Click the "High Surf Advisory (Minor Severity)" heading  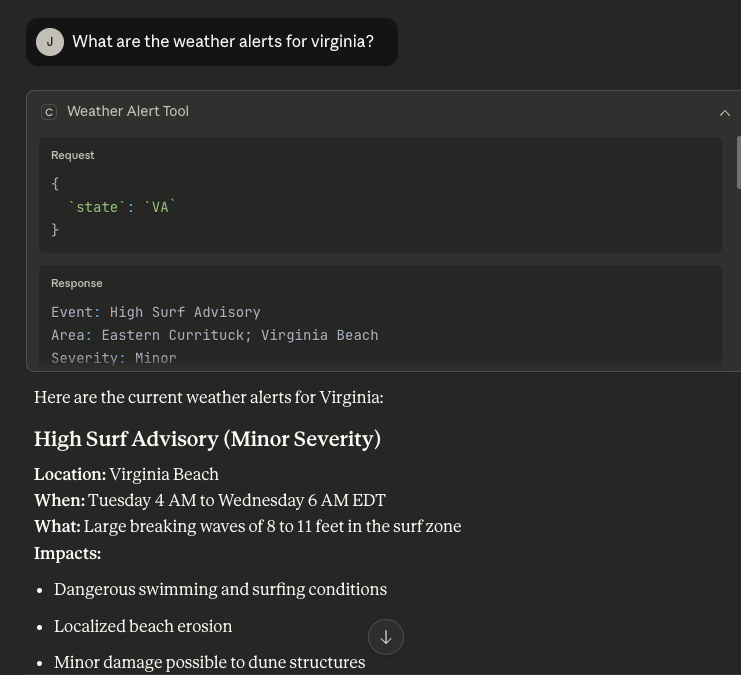click(207, 439)
